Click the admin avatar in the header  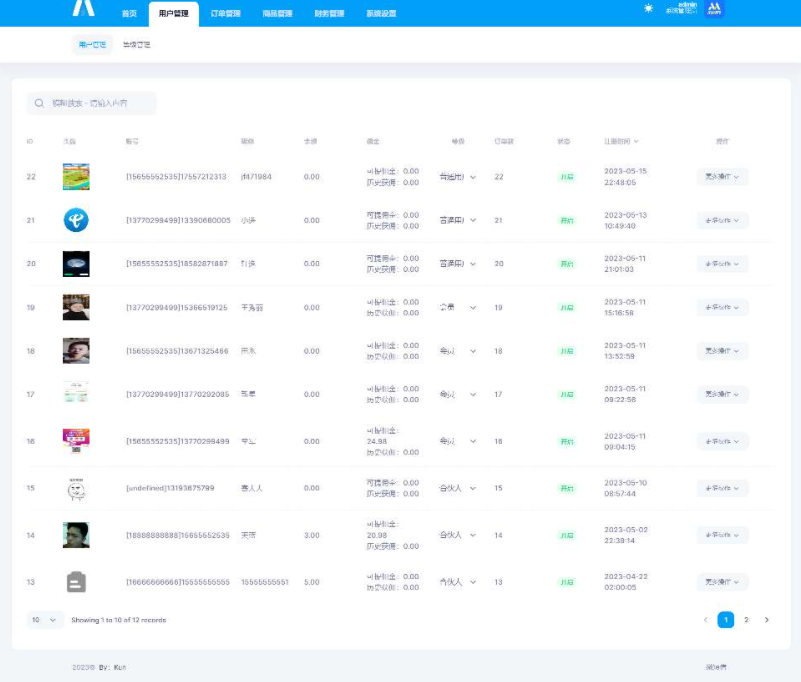(x=714, y=9)
